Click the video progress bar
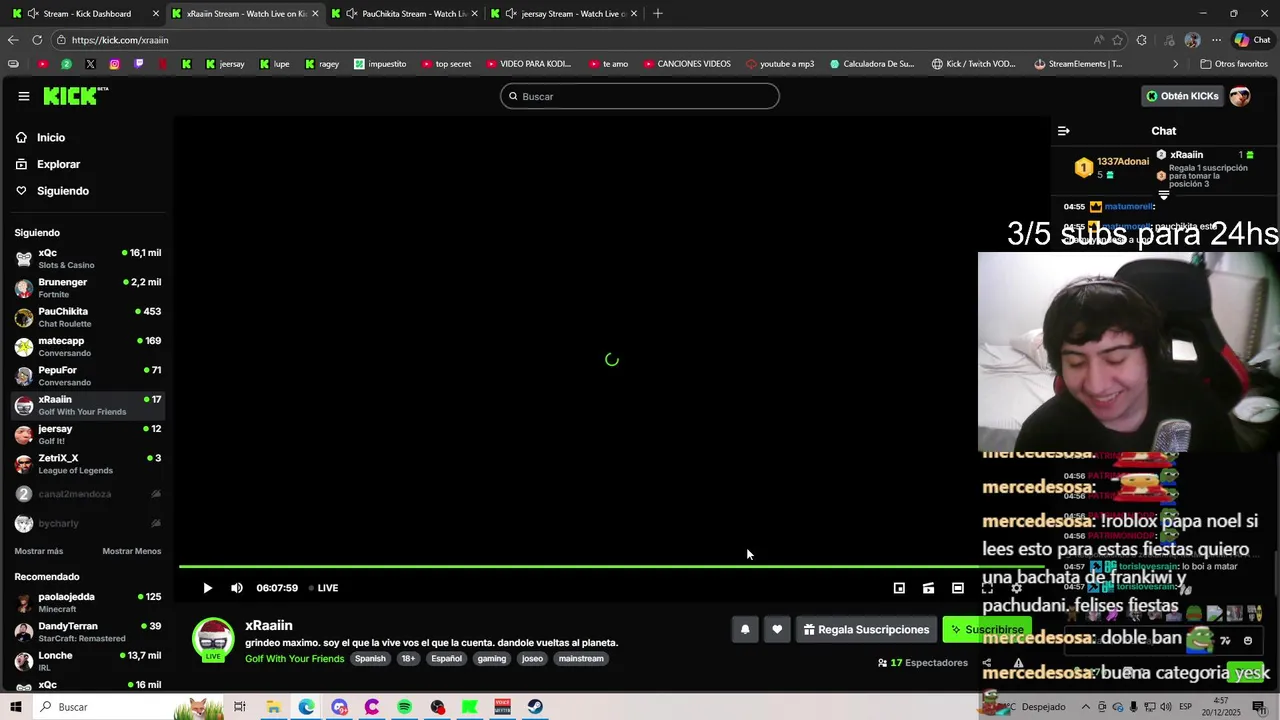Screen dimensions: 1280x720 pos(613,567)
